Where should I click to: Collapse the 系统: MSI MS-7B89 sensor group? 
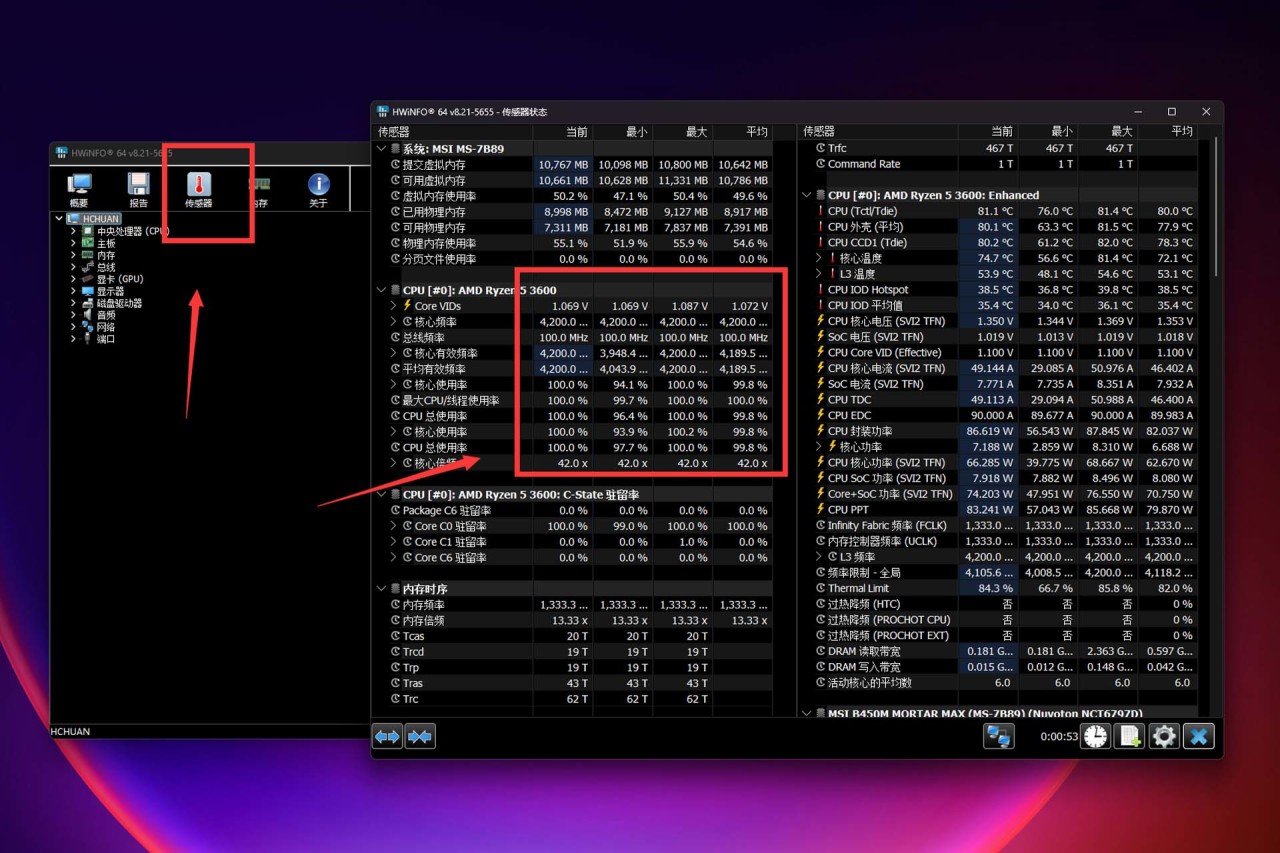[x=381, y=149]
